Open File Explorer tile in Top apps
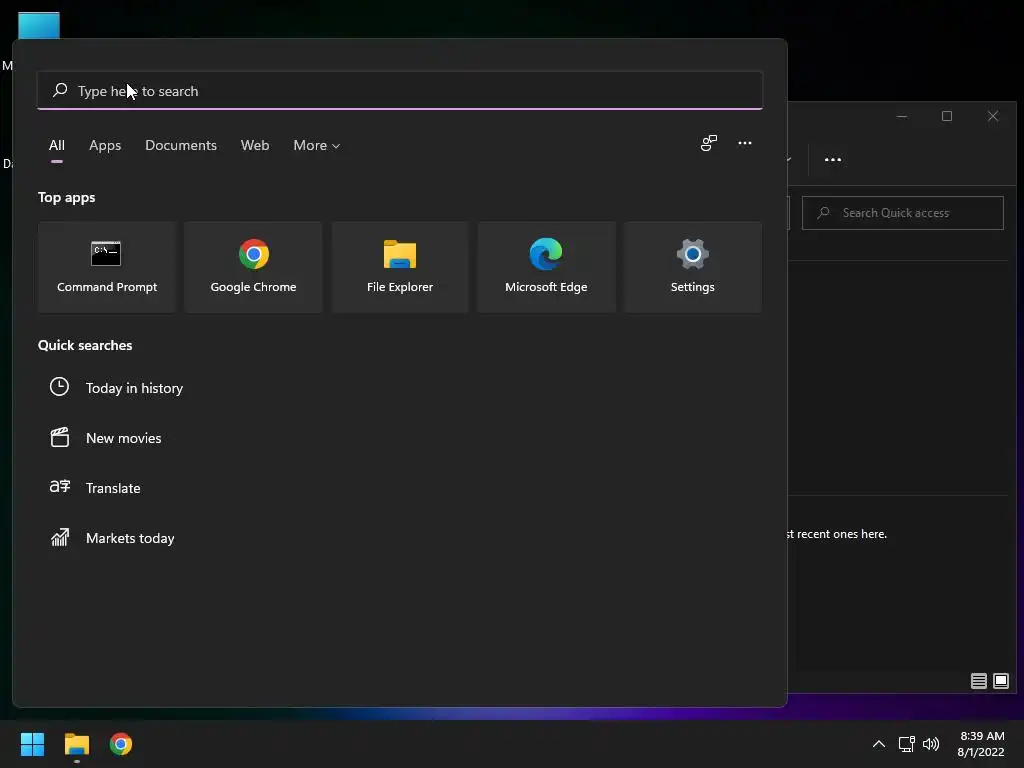The height and width of the screenshot is (768, 1024). pos(400,267)
